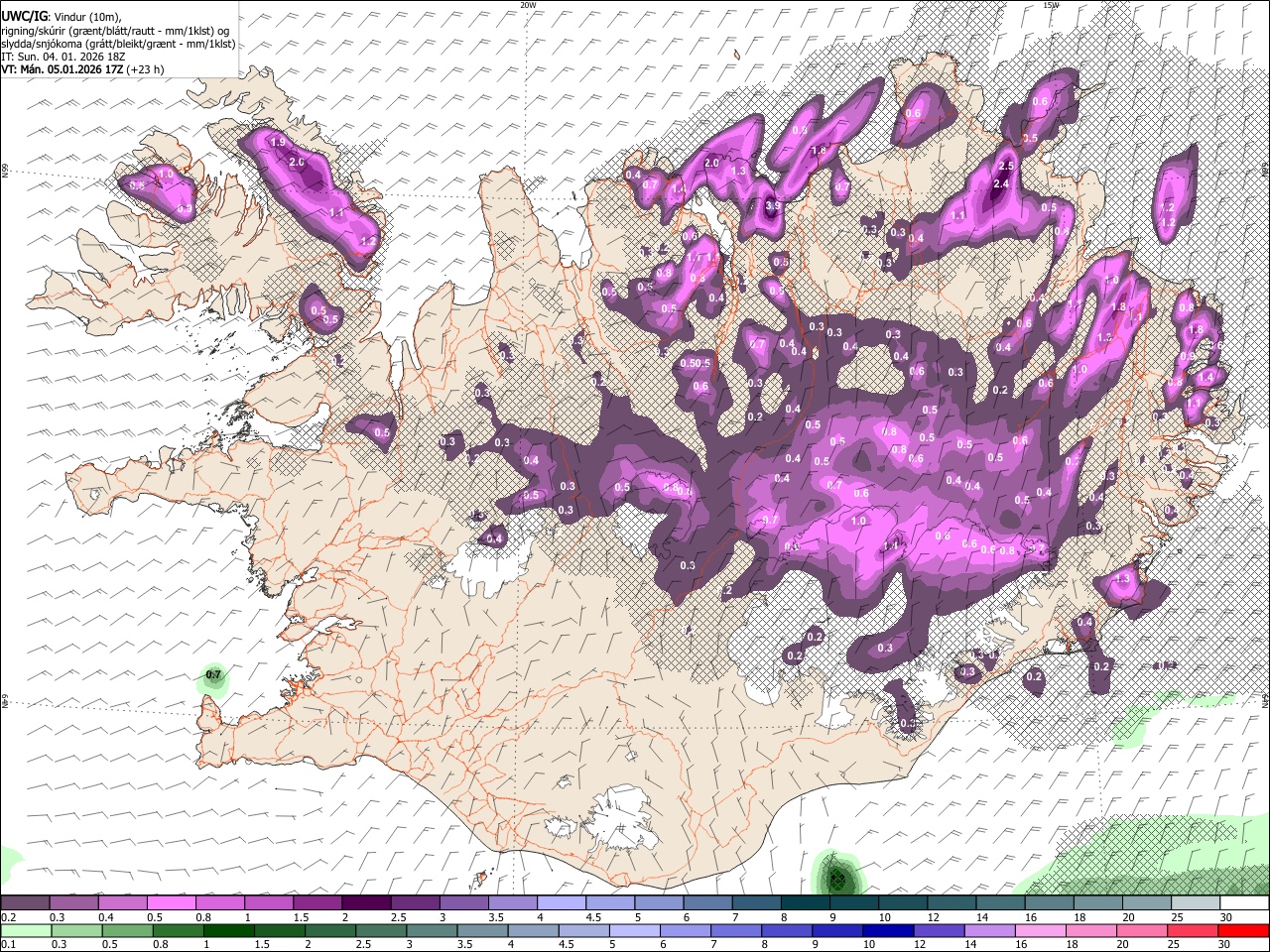The height and width of the screenshot is (952, 1270).
Task: Click the 15W longitude label at the top
Action: coord(1051,5)
